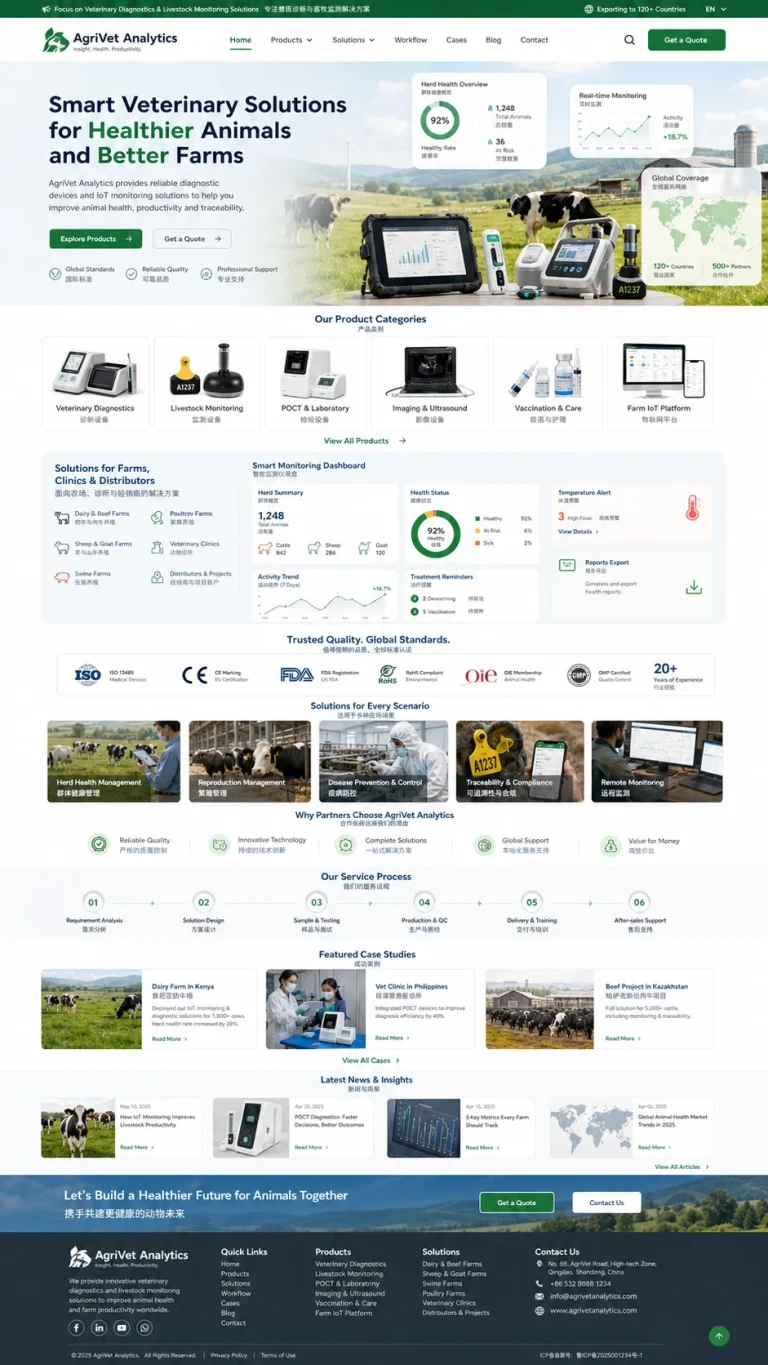The width and height of the screenshot is (768, 1365).
Task: Select the Sheep & Goat Farms icon
Action: (x=64, y=547)
